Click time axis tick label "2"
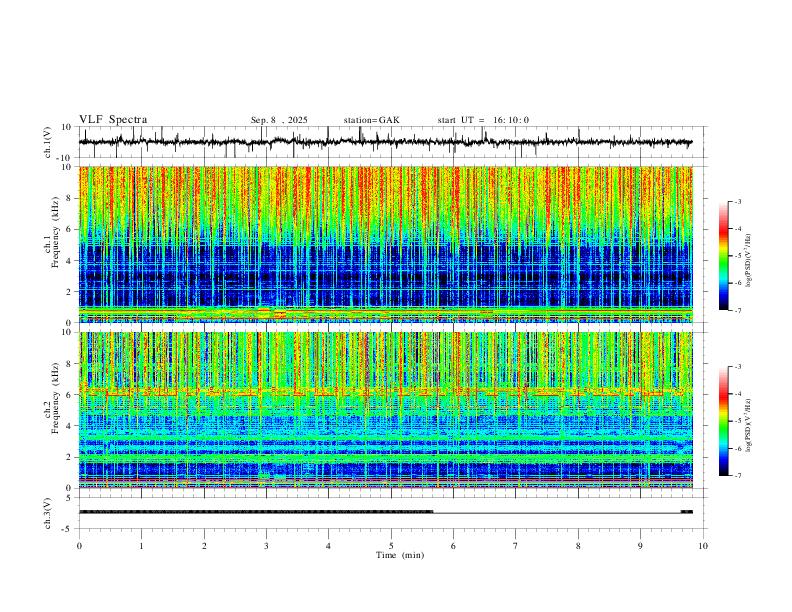792x612 pixels. click(204, 546)
